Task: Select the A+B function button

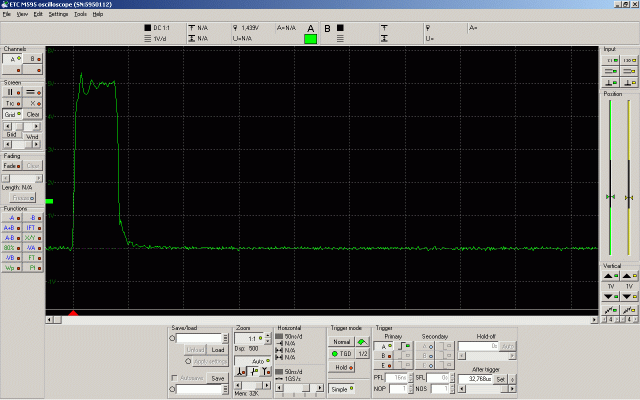Action: pyautogui.click(x=12, y=229)
